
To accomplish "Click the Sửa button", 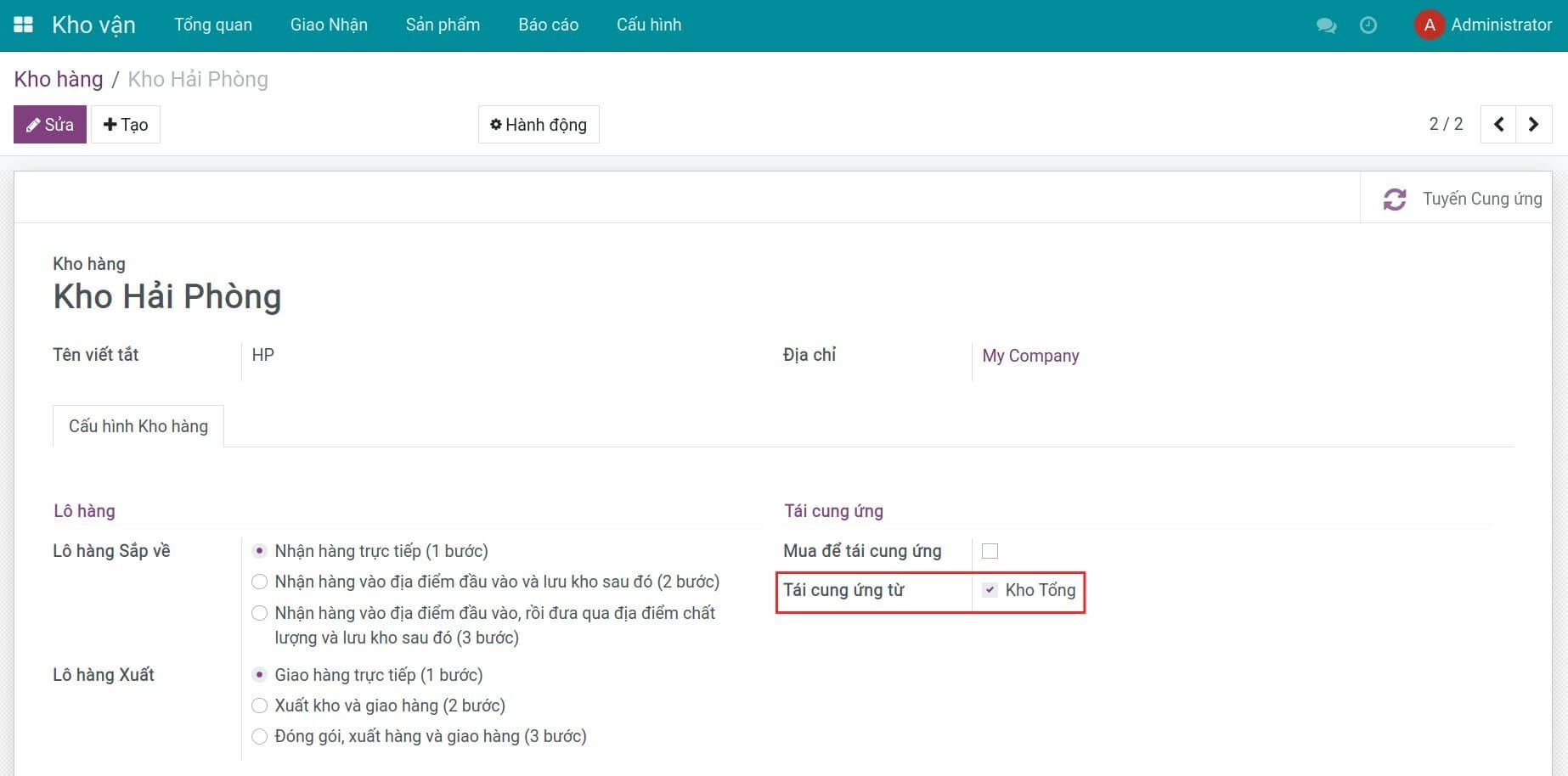I will point(49,124).
